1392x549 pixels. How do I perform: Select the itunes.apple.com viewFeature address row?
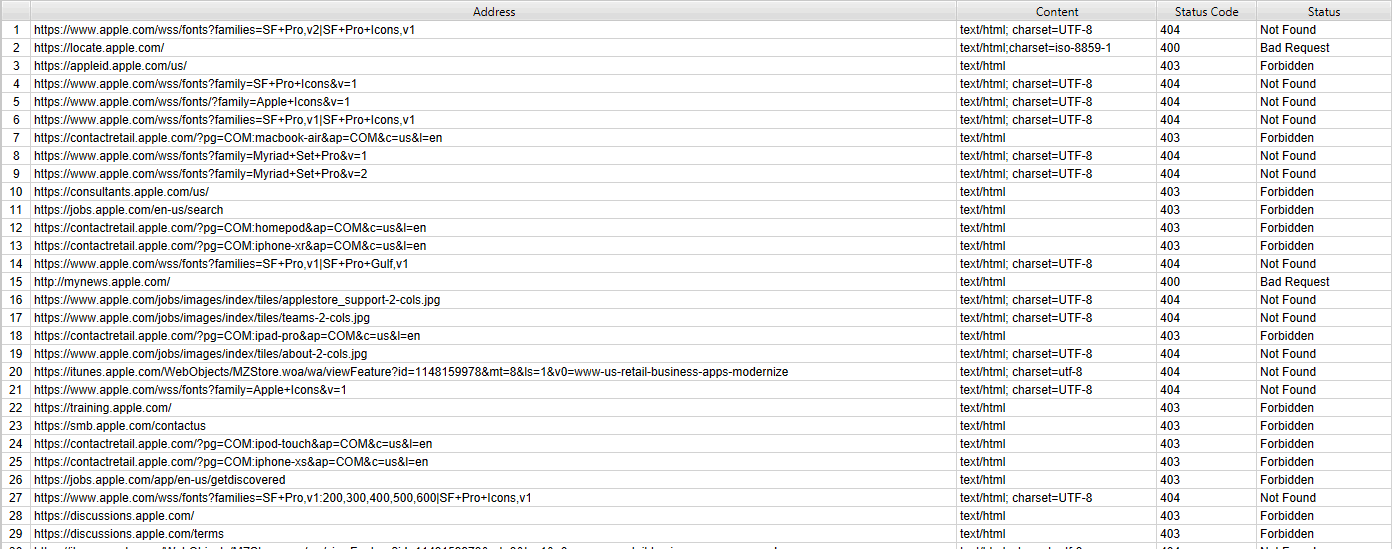tap(410, 372)
